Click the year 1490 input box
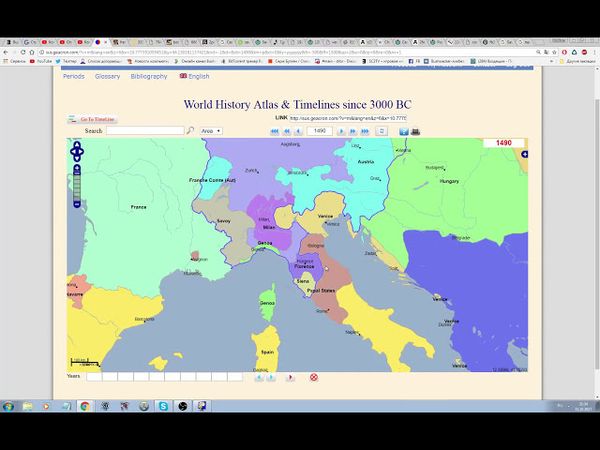Screen dimensions: 600x450 pos(320,131)
